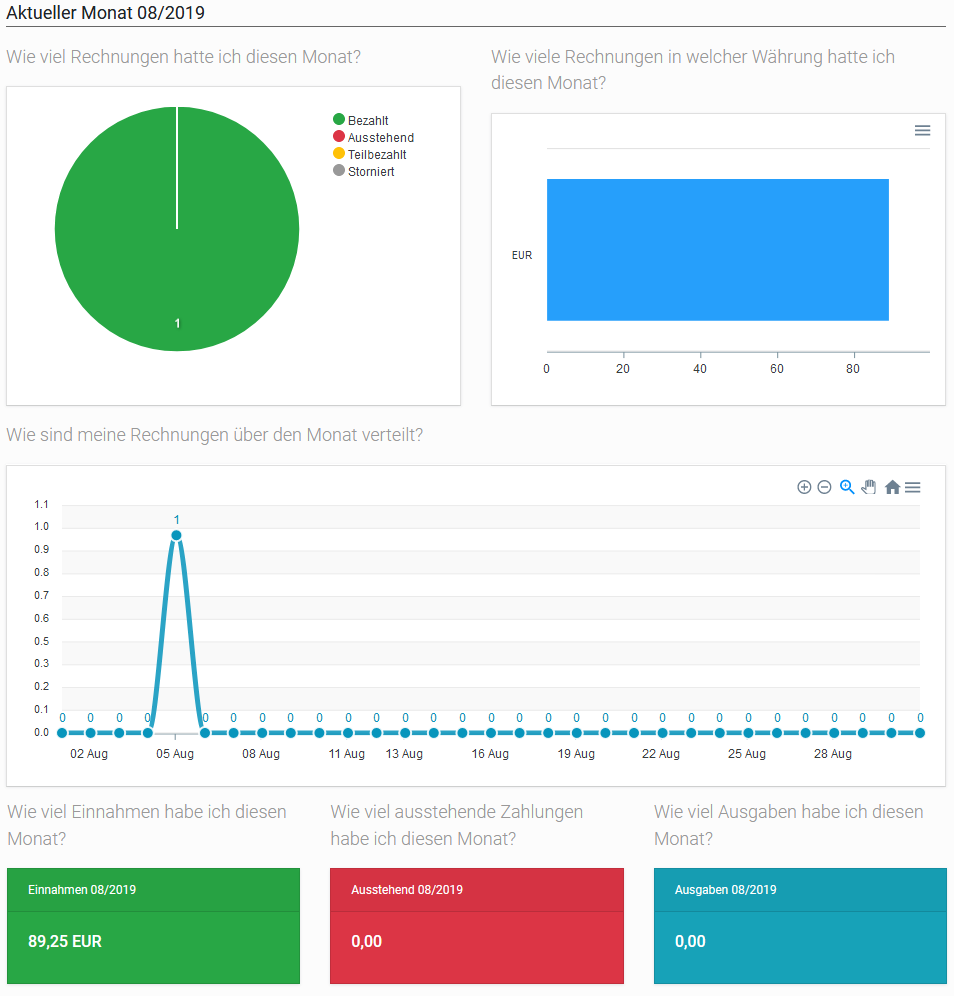
Task: Click the 80 tick label on bar chart
Action: 853,369
